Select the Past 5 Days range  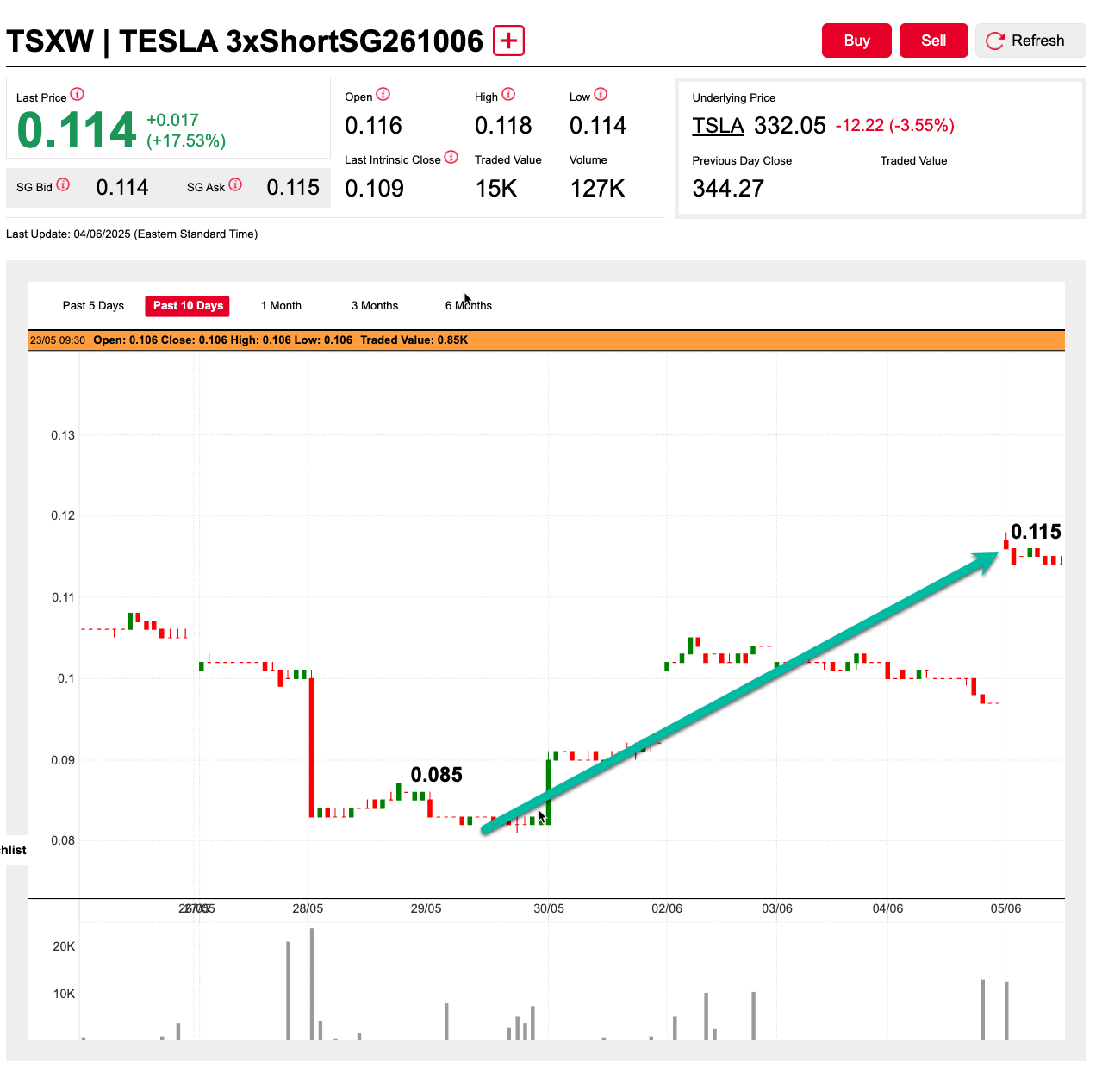tap(93, 306)
